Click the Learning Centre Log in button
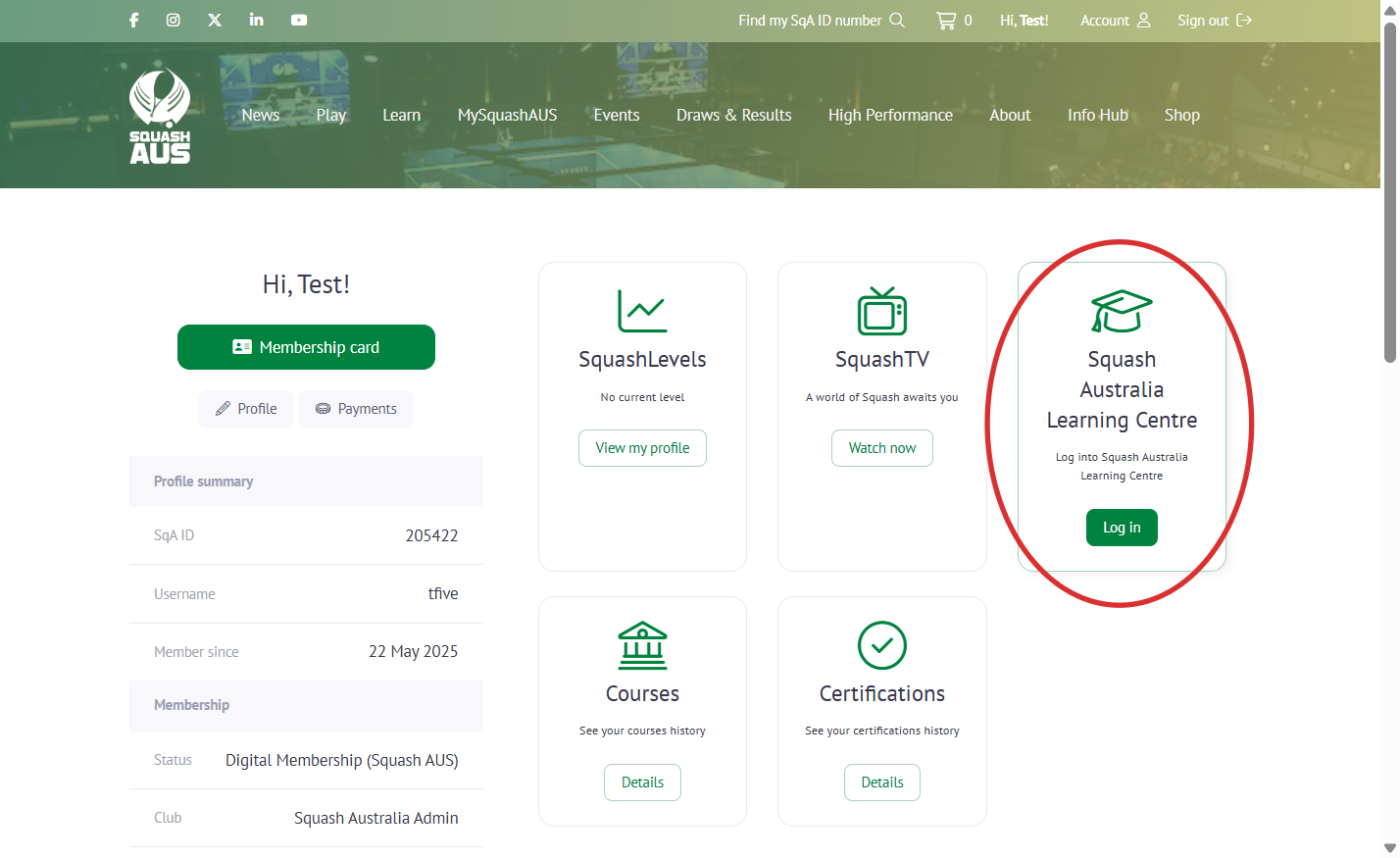The height and width of the screenshot is (858, 1400). point(1122,528)
